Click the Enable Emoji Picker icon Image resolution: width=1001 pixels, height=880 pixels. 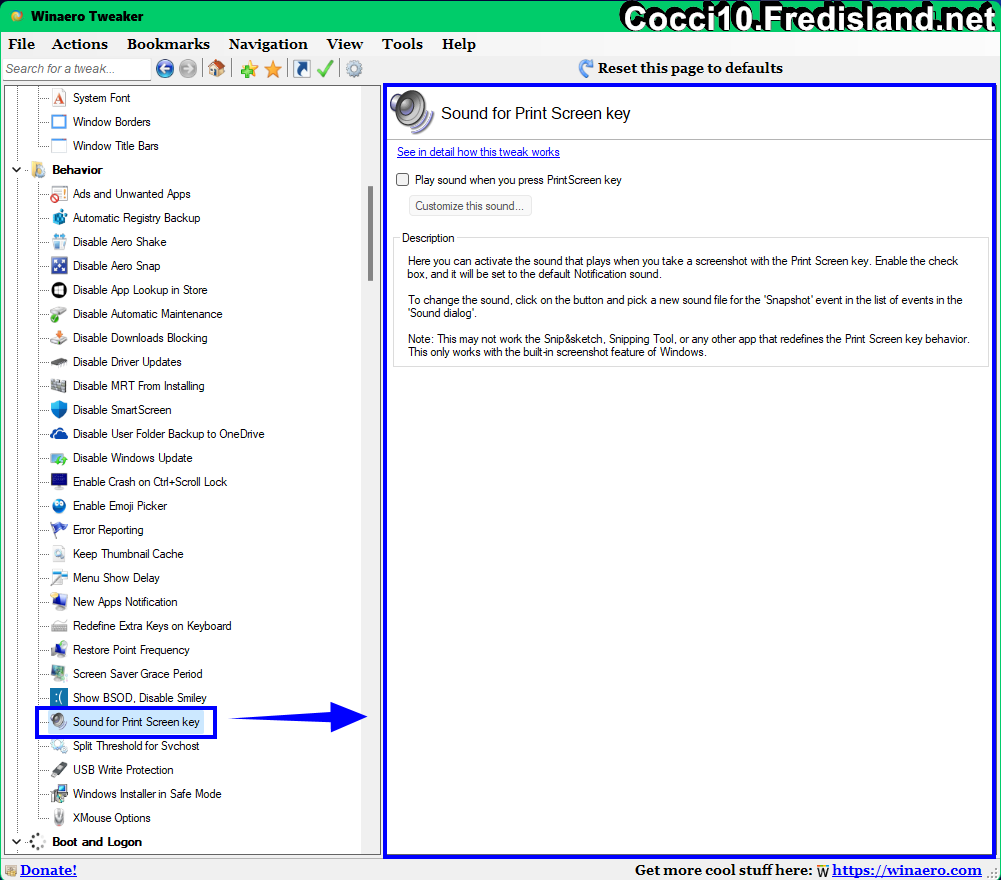click(59, 506)
